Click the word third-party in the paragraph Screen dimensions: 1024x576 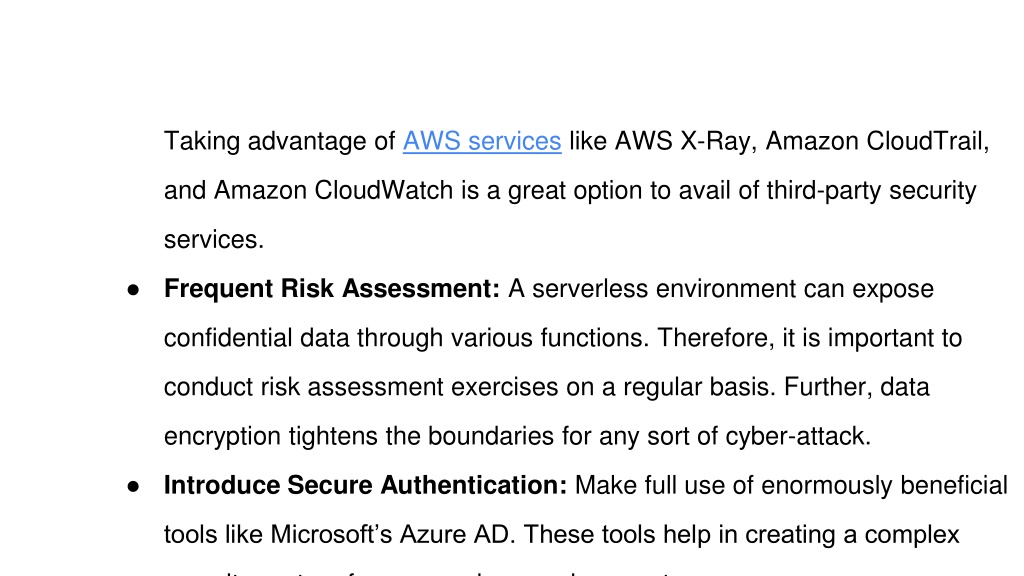tap(824, 191)
